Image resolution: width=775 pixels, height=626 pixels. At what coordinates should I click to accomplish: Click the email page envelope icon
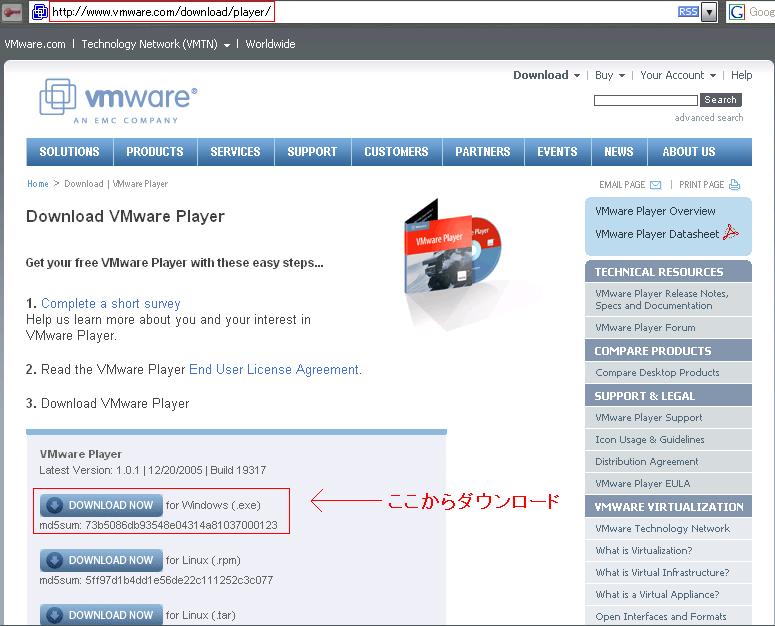[x=655, y=185]
